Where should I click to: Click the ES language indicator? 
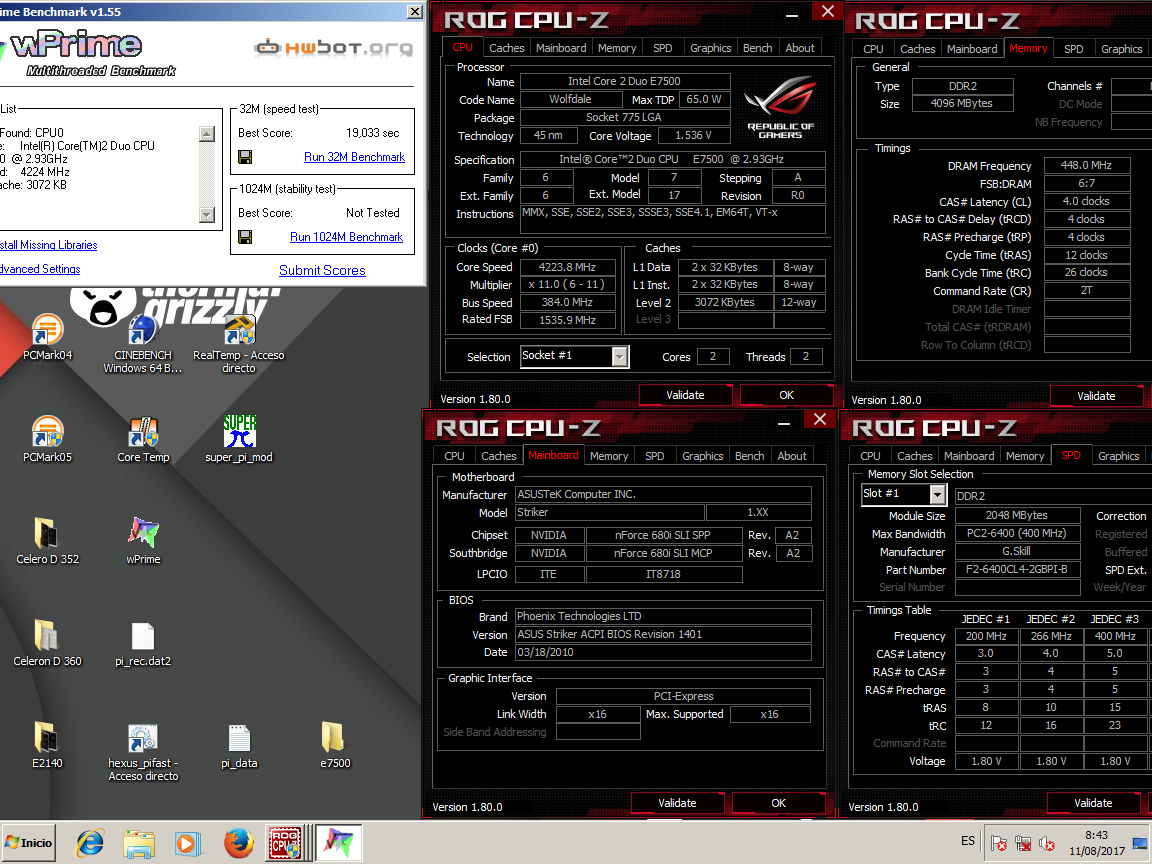coord(968,840)
